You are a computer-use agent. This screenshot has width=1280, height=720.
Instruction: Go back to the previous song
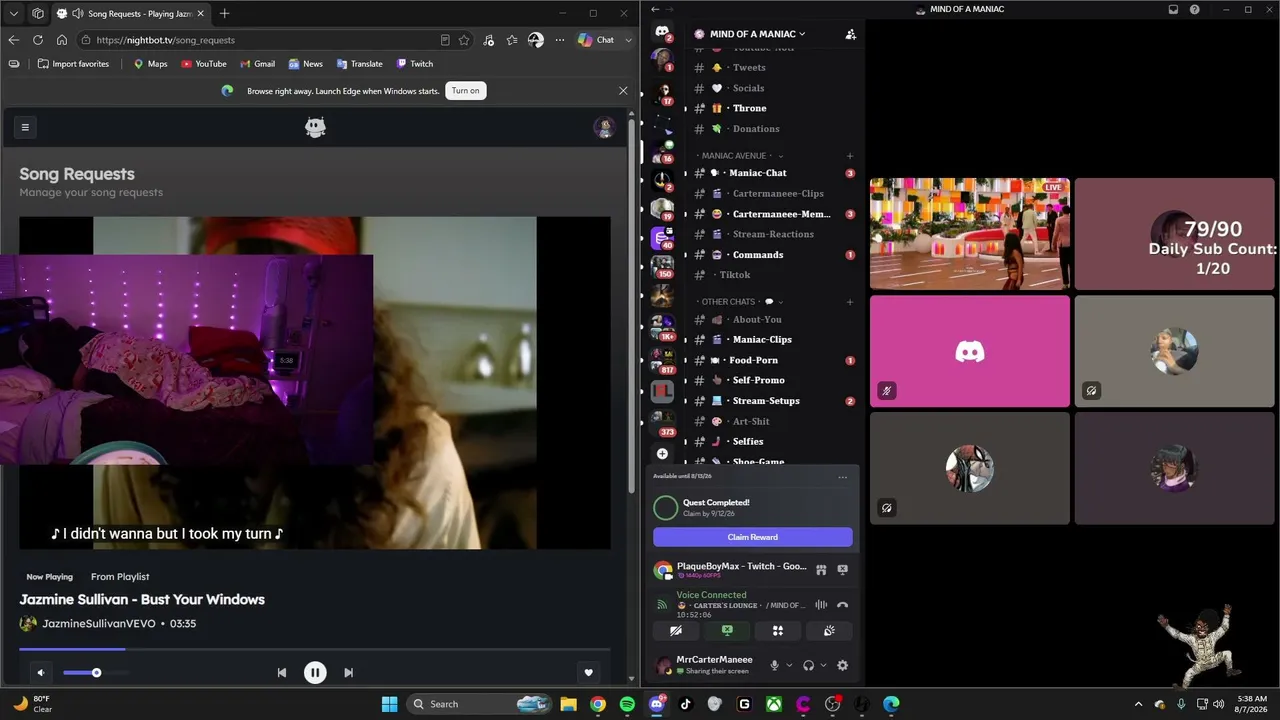pos(282,672)
